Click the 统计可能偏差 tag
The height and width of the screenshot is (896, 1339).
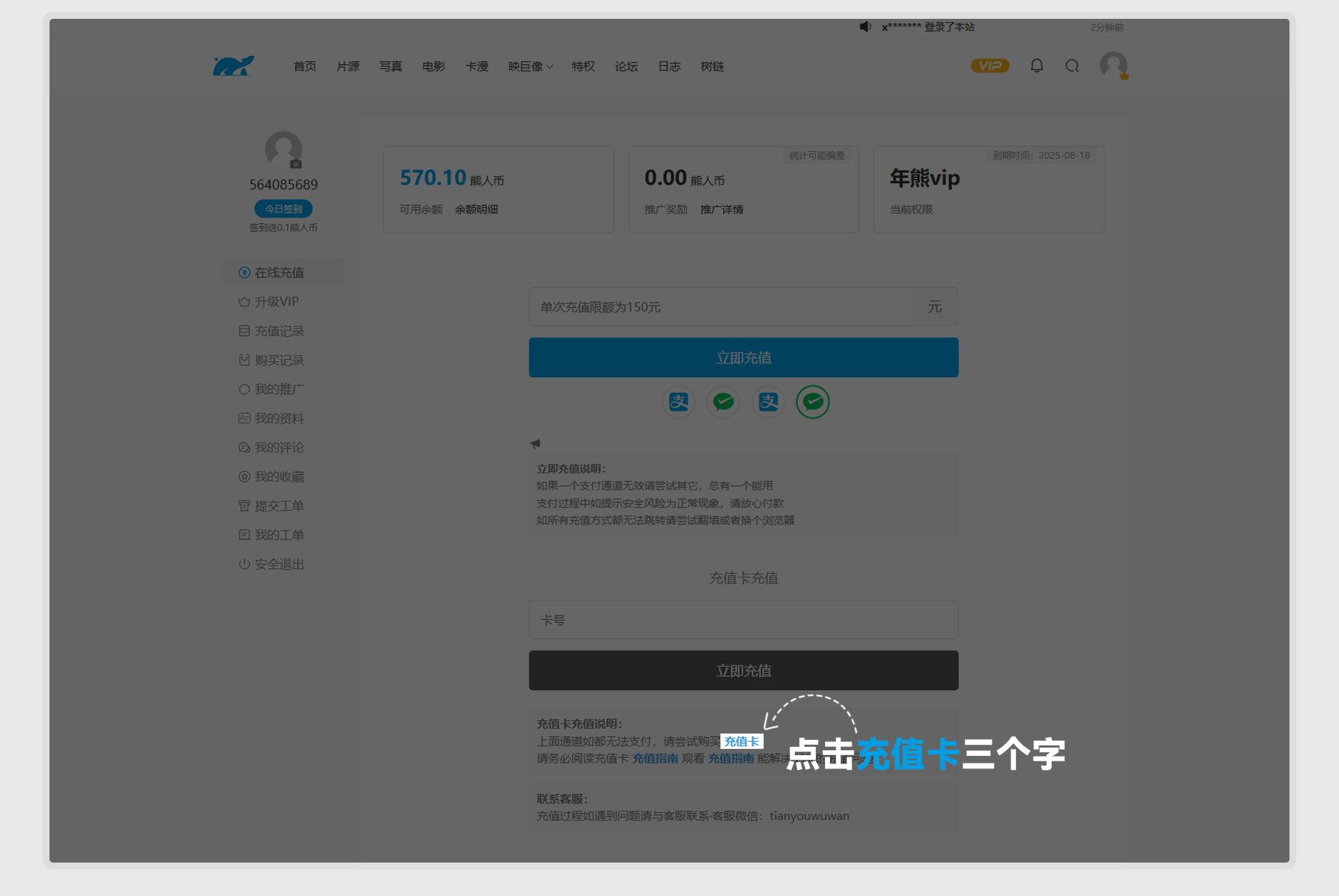817,155
